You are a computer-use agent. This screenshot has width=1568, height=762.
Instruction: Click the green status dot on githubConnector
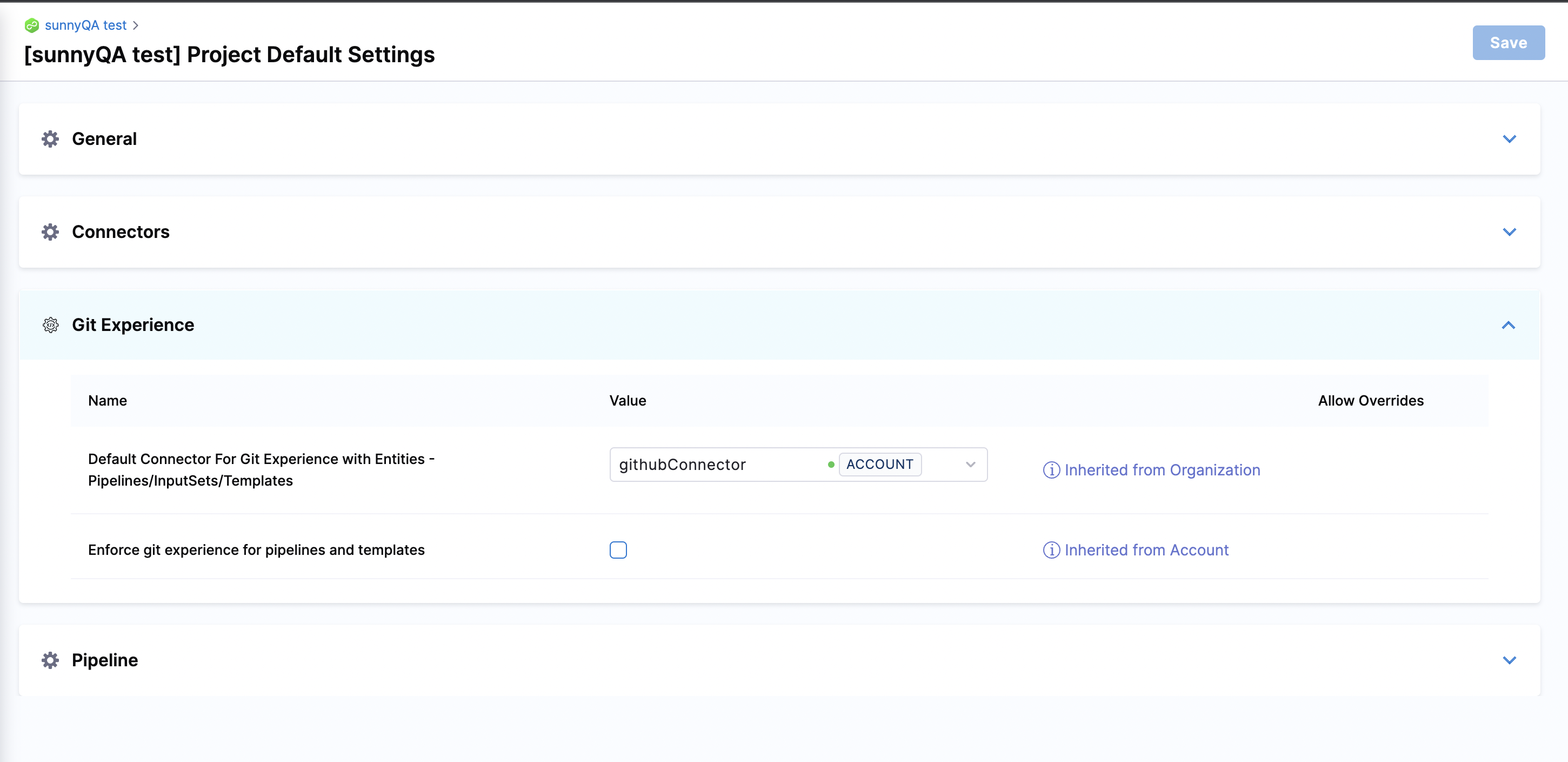(831, 465)
